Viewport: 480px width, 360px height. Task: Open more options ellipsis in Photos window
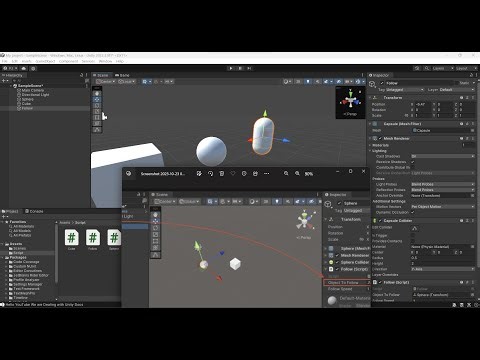(x=266, y=174)
